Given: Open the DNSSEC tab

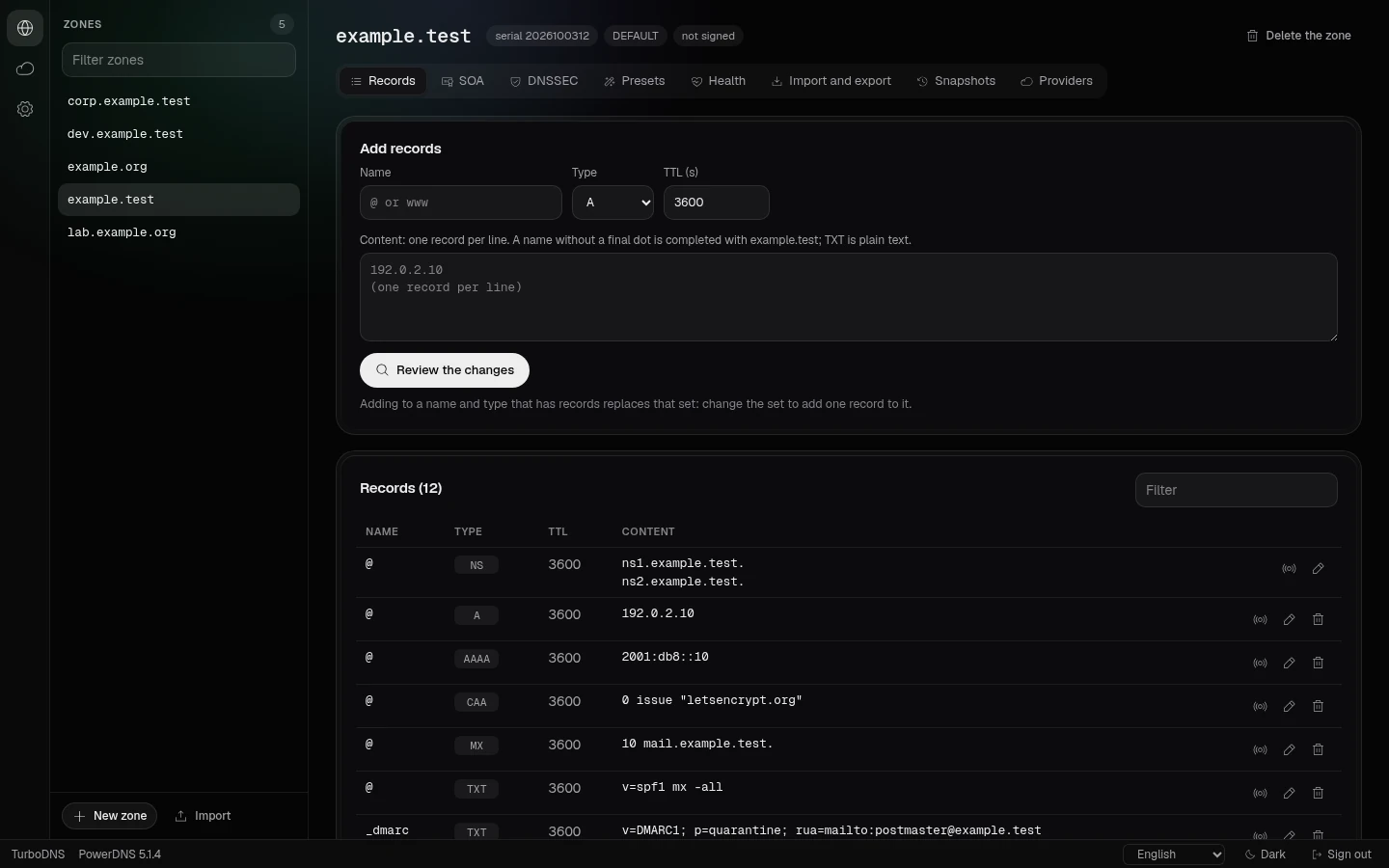Looking at the screenshot, I should tap(544, 81).
